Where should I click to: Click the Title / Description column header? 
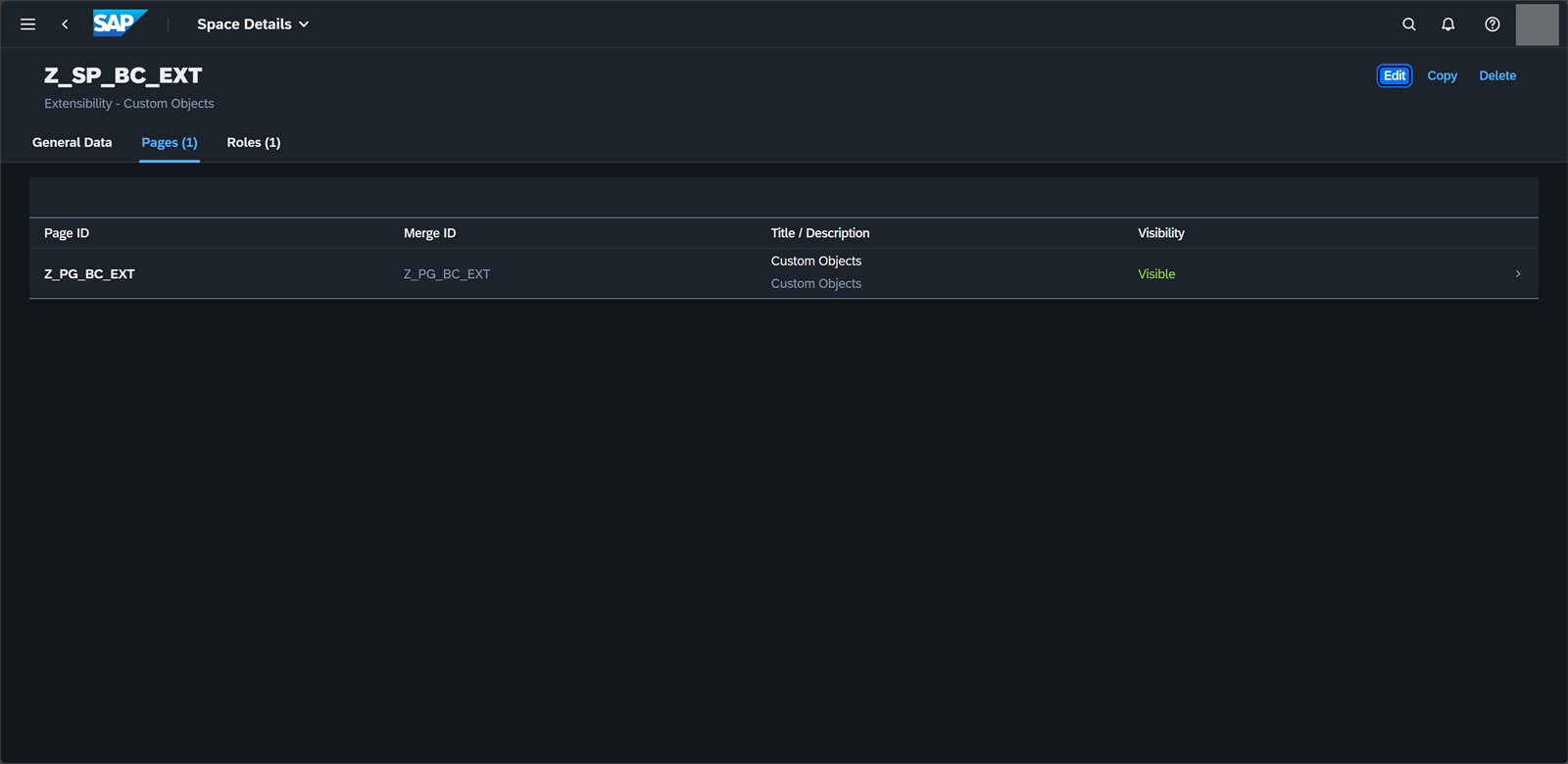(820, 233)
